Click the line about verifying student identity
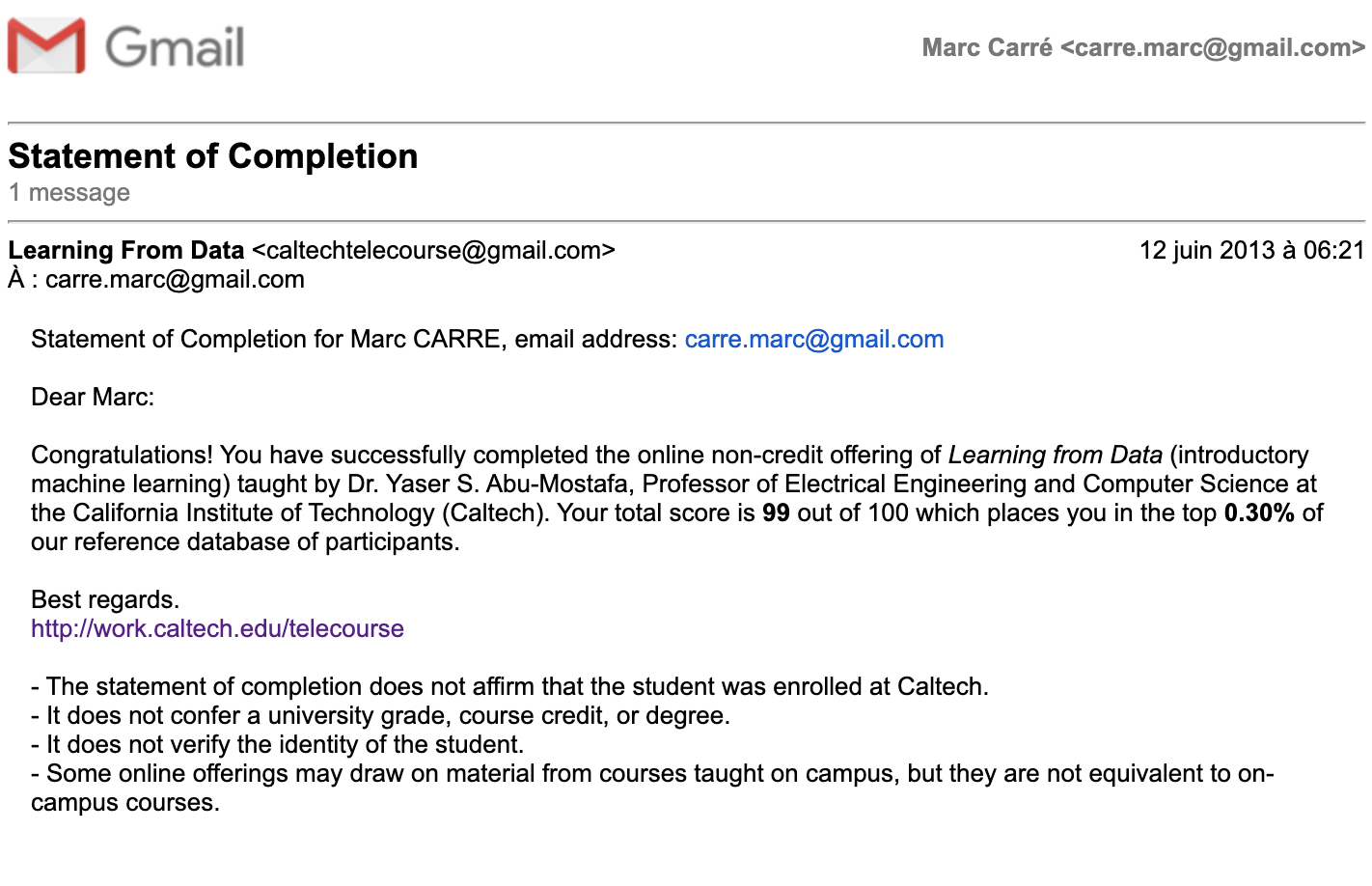Screen dimensions: 1372x886 tap(278, 744)
